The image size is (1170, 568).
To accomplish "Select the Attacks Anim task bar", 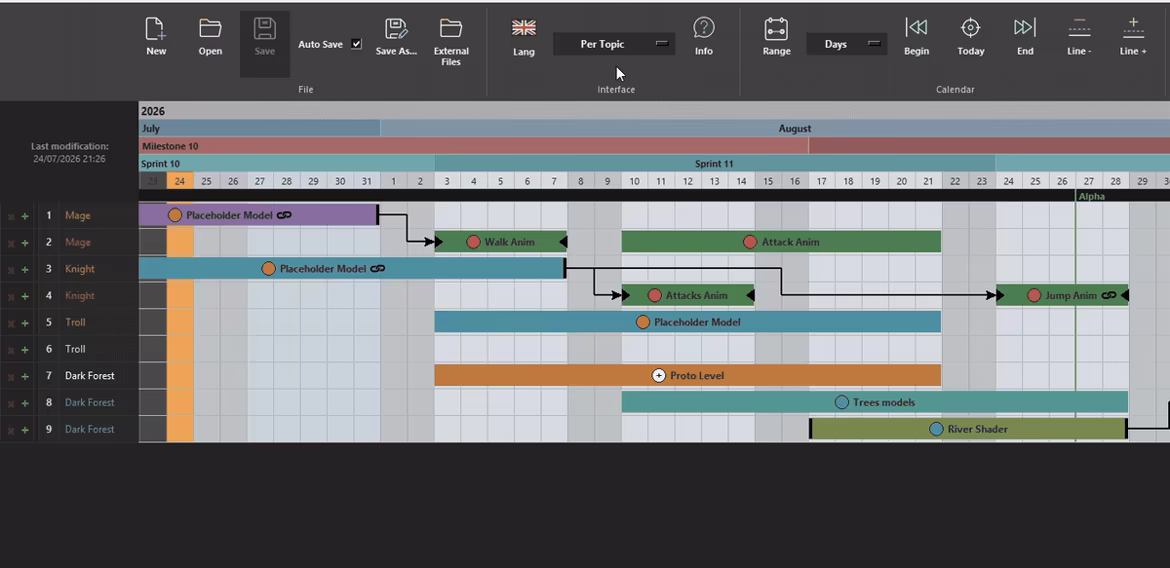I will (x=688, y=296).
